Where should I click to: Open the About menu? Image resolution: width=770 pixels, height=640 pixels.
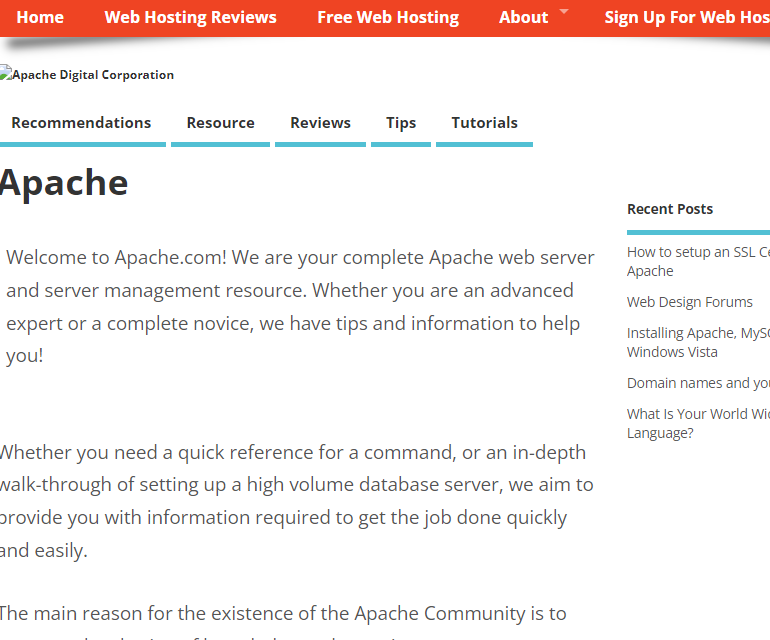(x=523, y=17)
